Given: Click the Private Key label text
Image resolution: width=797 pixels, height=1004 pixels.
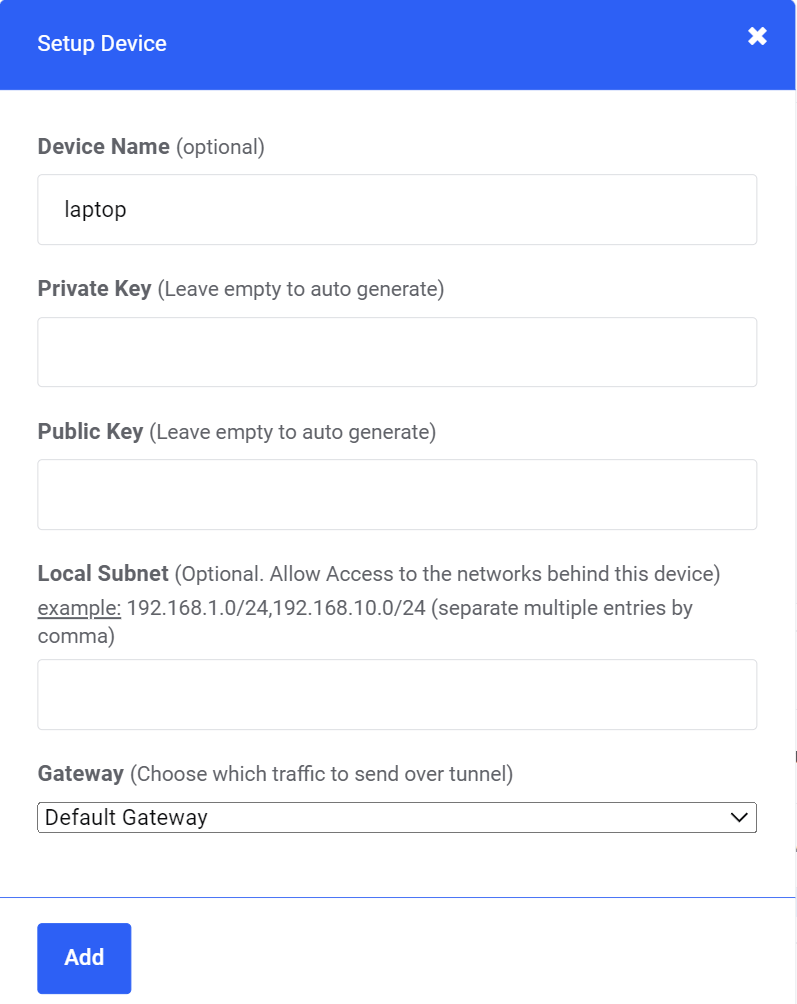Looking at the screenshot, I should (95, 289).
